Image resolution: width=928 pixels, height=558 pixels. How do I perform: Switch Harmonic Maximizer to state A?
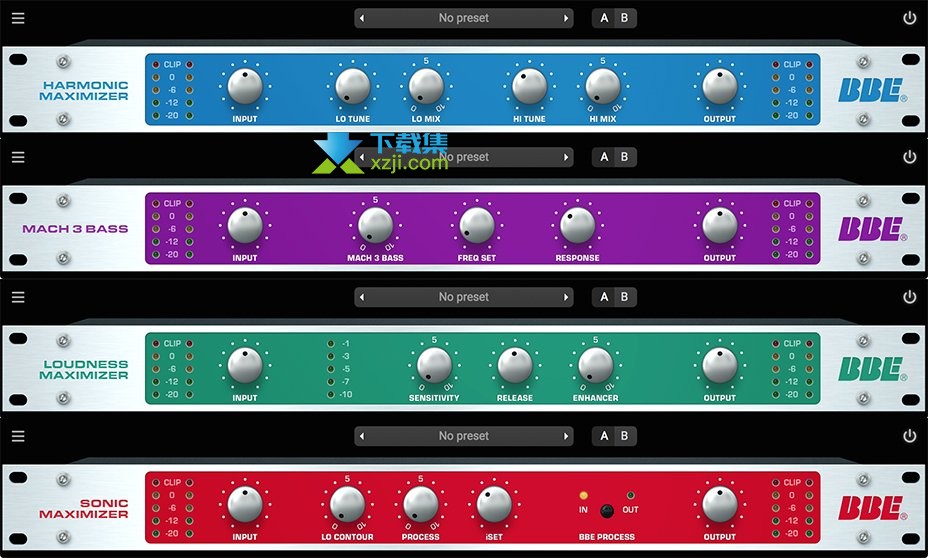604,18
